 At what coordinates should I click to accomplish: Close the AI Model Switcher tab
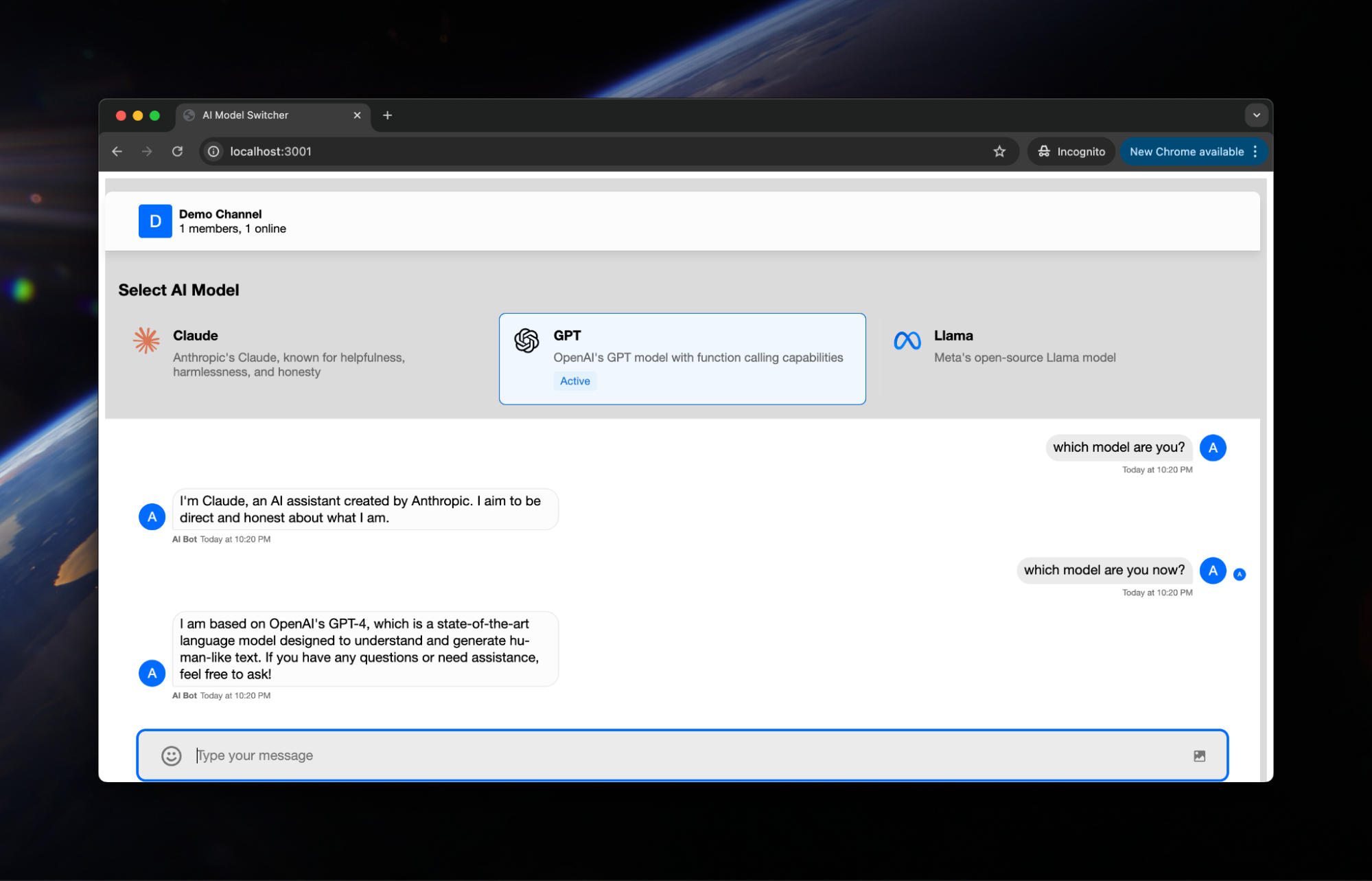coord(357,115)
